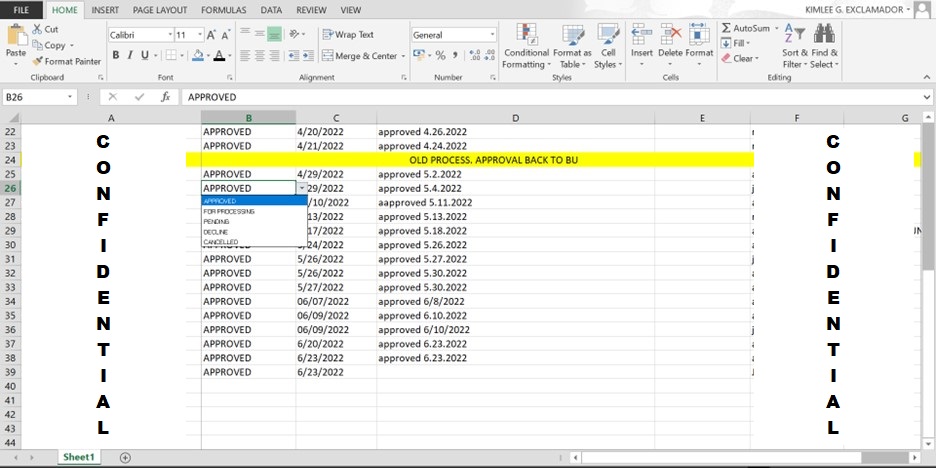936x468 pixels.
Task: Click cell B26 validation dropdown arrow
Action: coord(302,188)
